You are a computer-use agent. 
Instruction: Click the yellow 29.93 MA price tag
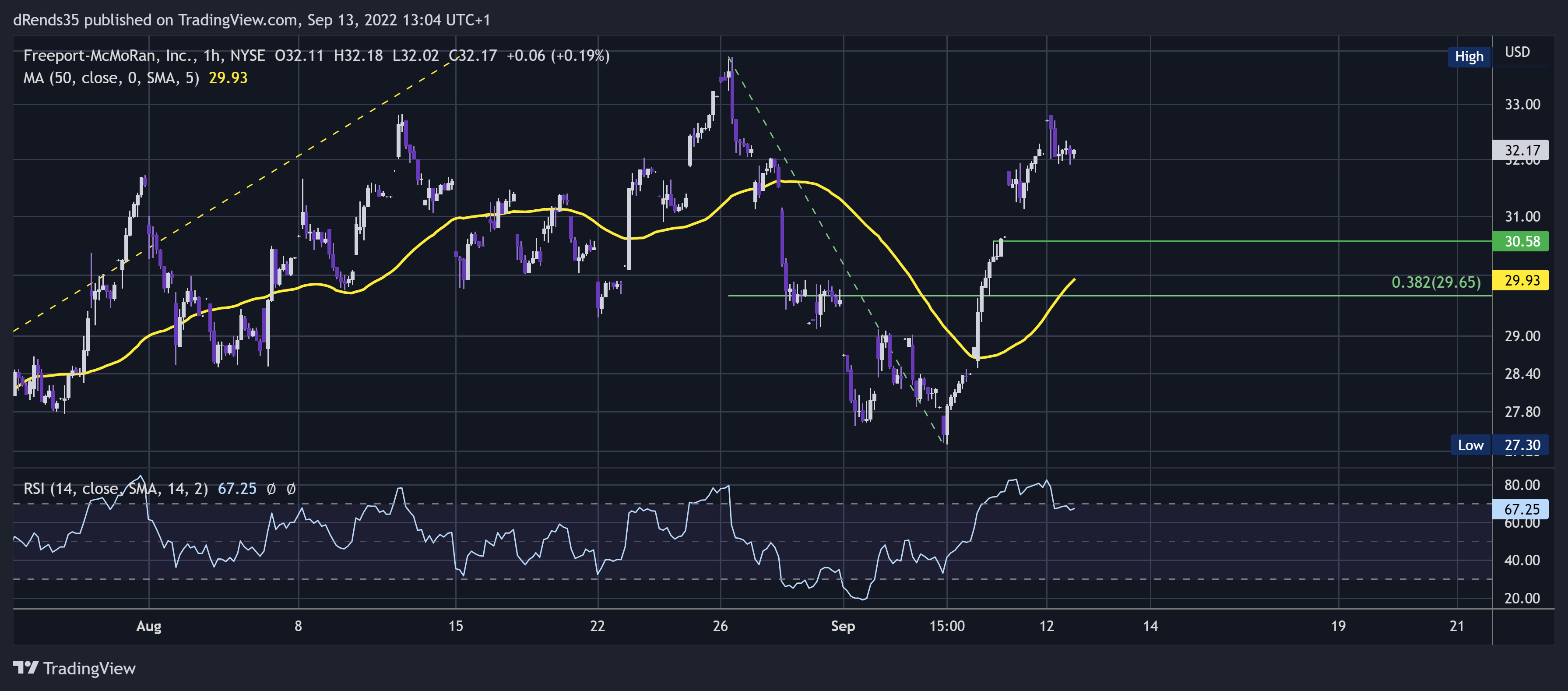[1521, 281]
